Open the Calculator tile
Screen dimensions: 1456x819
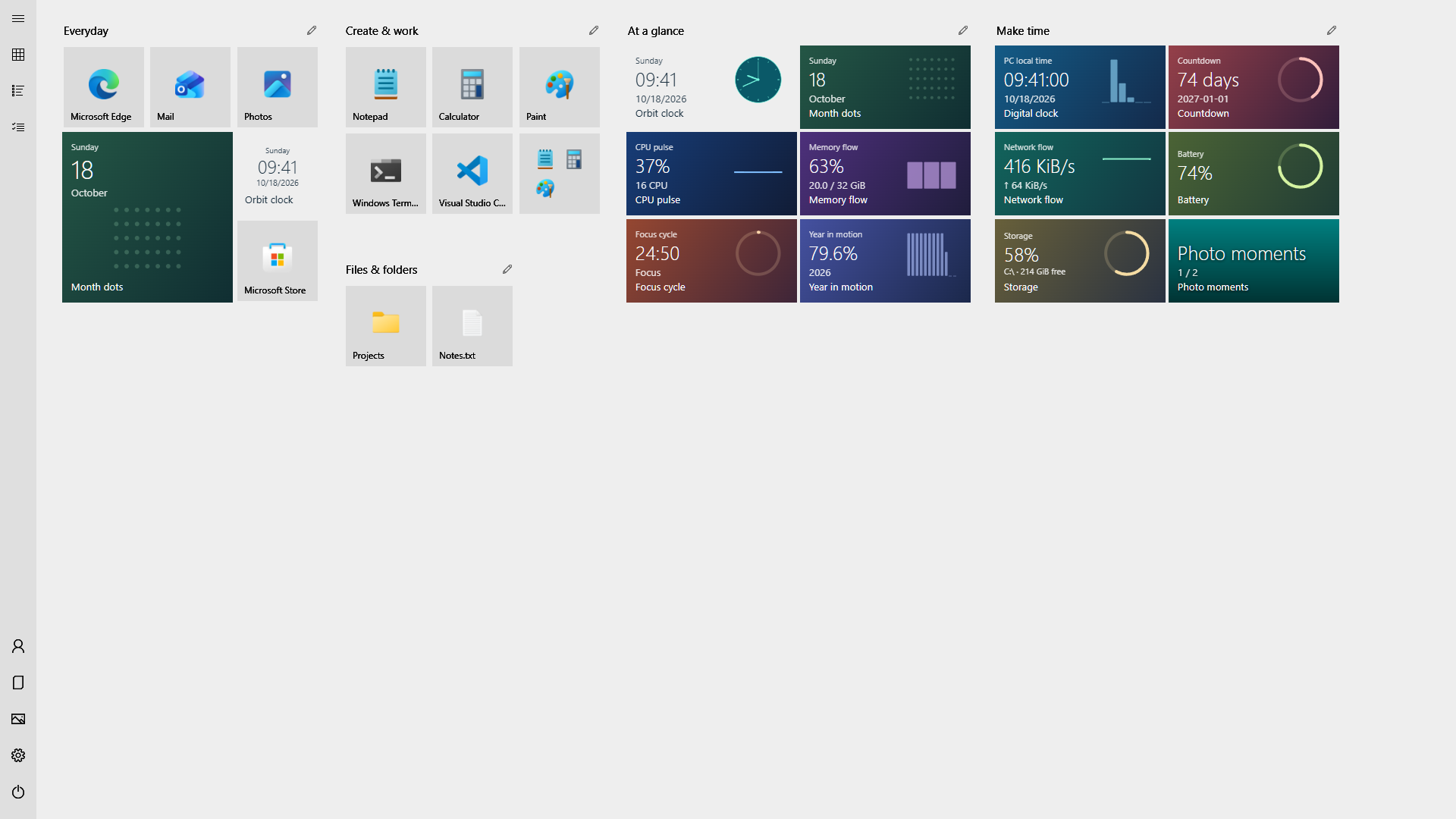[472, 87]
